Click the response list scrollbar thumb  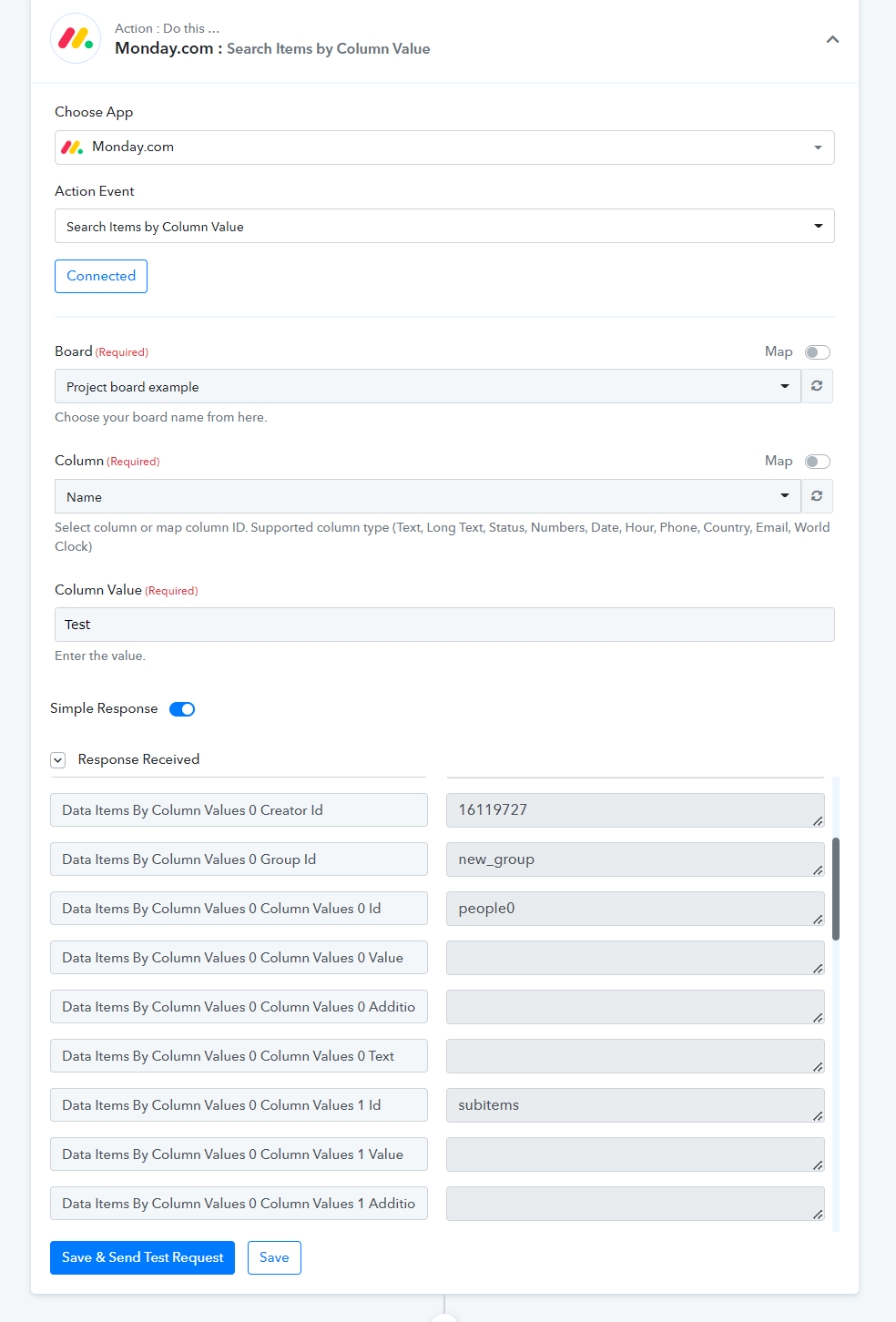coord(836,889)
